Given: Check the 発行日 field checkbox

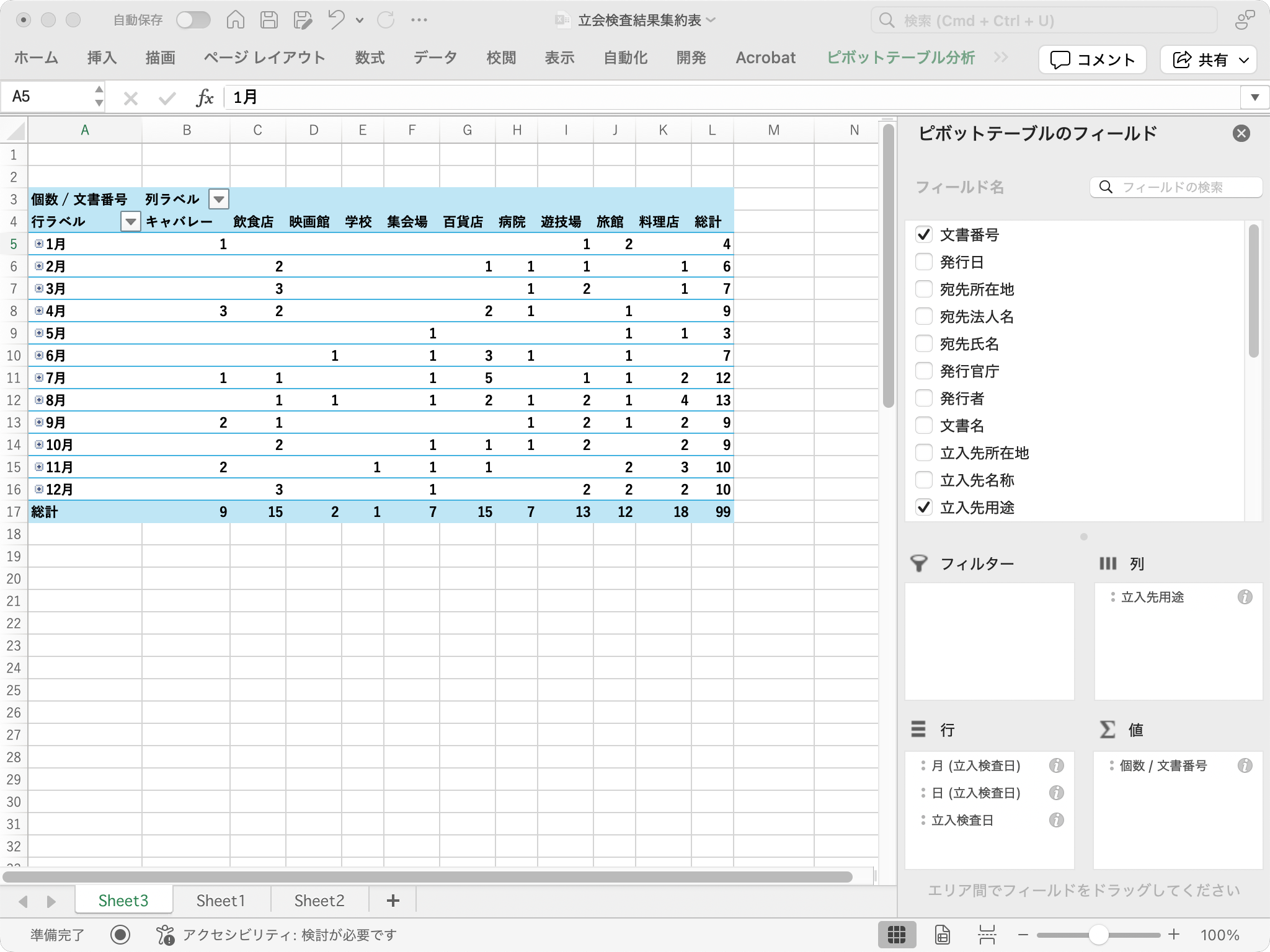Looking at the screenshot, I should pyautogui.click(x=924, y=262).
